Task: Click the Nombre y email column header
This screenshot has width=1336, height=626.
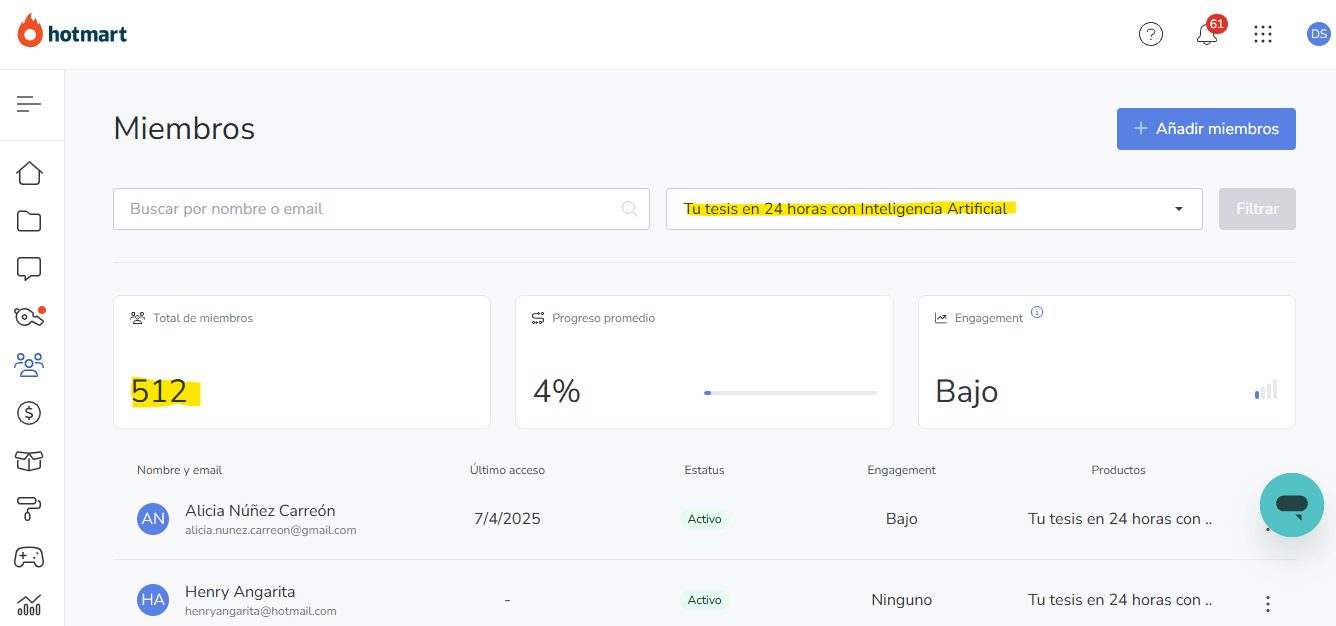Action: pos(180,470)
